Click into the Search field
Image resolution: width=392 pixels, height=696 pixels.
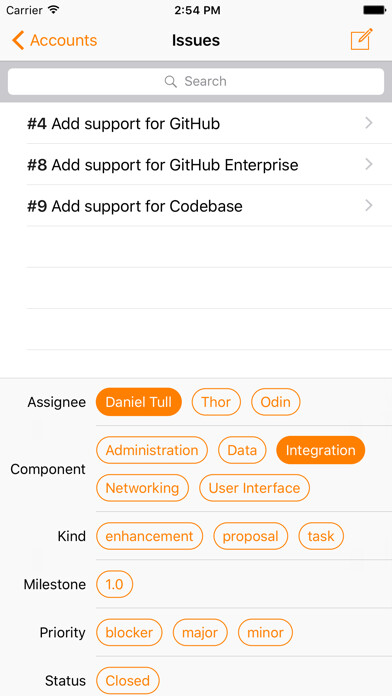[x=196, y=81]
